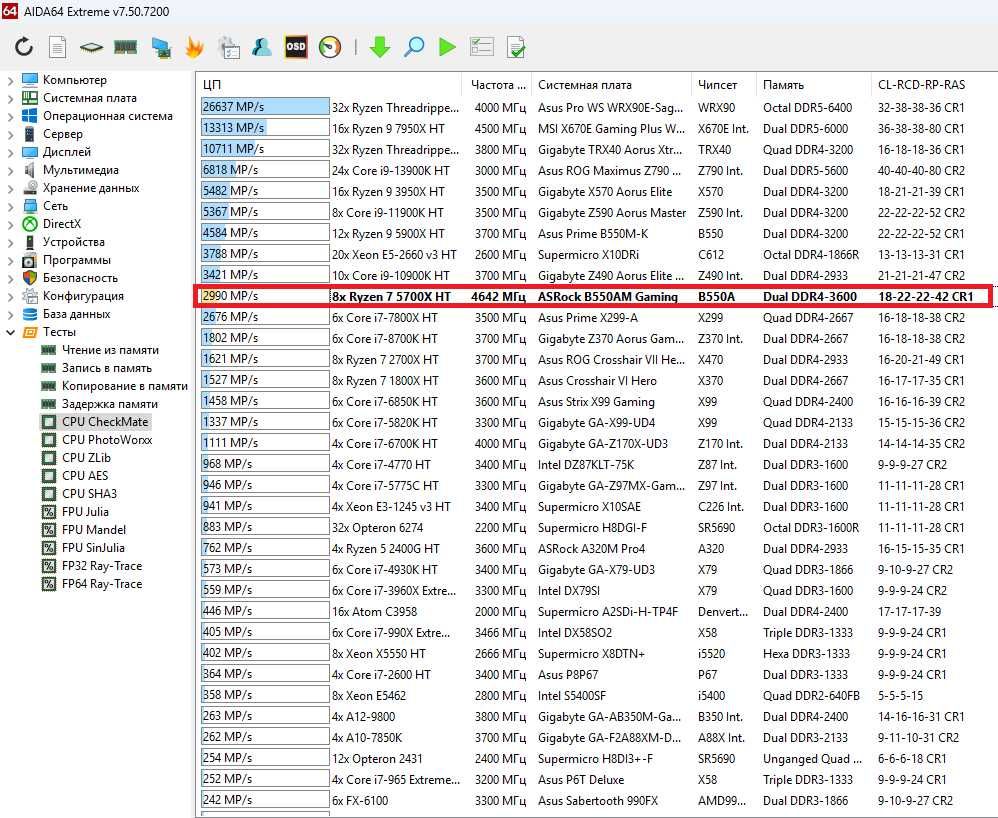Sort by the ЦП column header
The image size is (998, 818).
(330, 85)
